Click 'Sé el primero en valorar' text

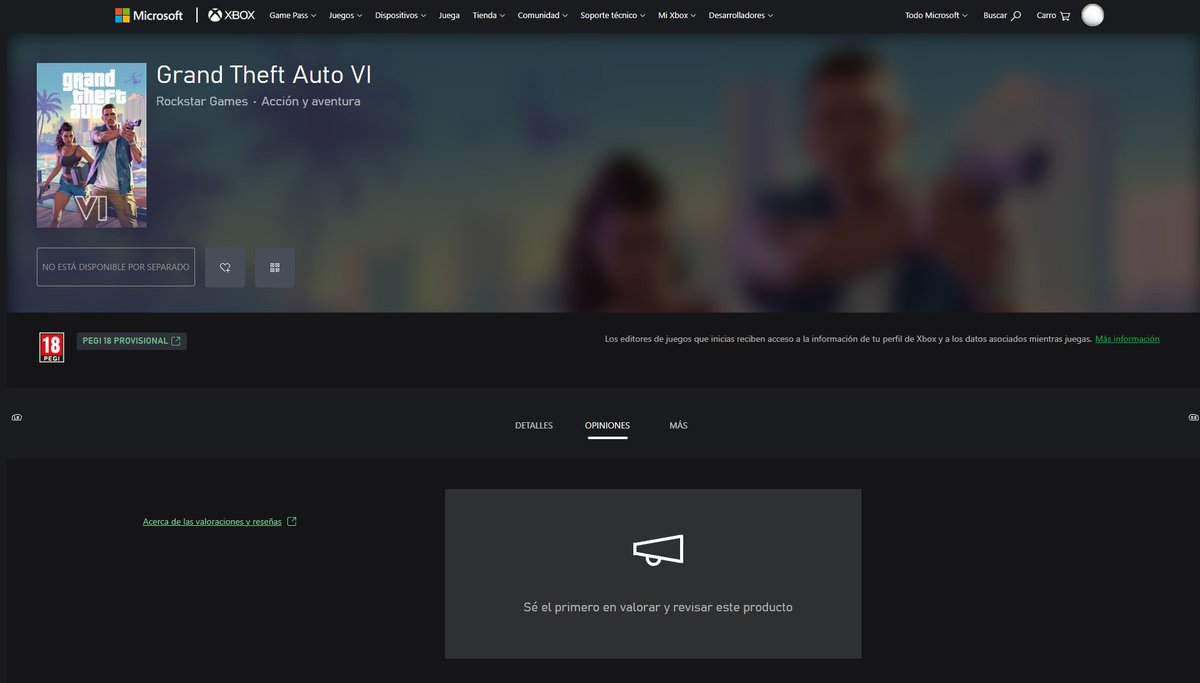[658, 607]
